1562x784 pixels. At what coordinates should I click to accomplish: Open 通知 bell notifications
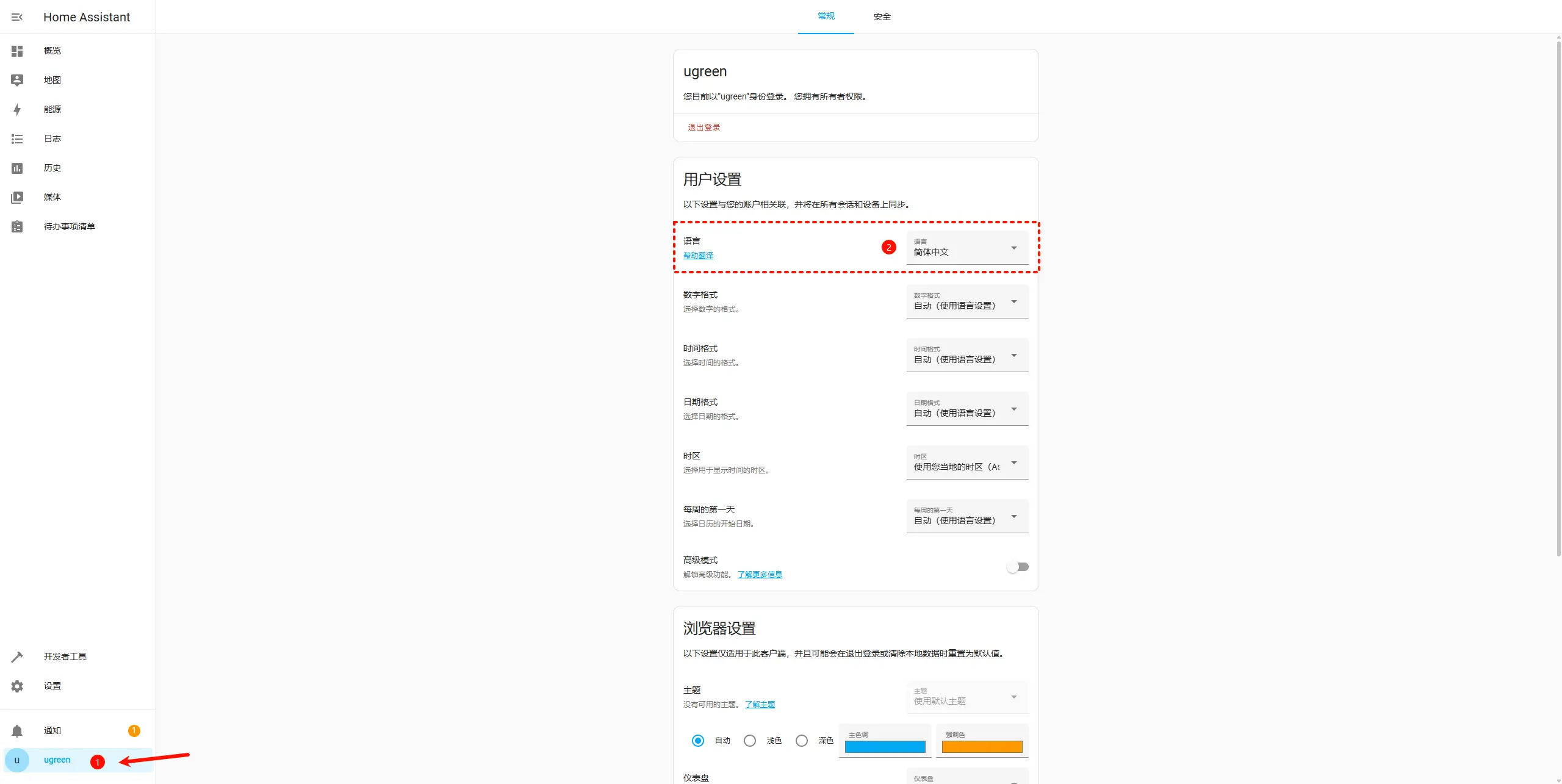click(x=17, y=731)
